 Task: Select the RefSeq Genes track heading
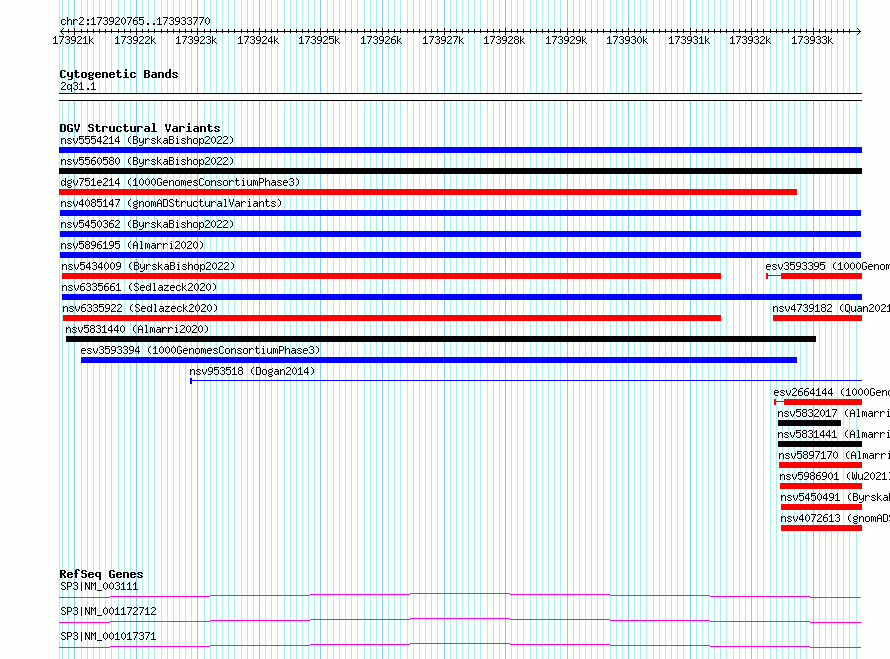pos(101,574)
